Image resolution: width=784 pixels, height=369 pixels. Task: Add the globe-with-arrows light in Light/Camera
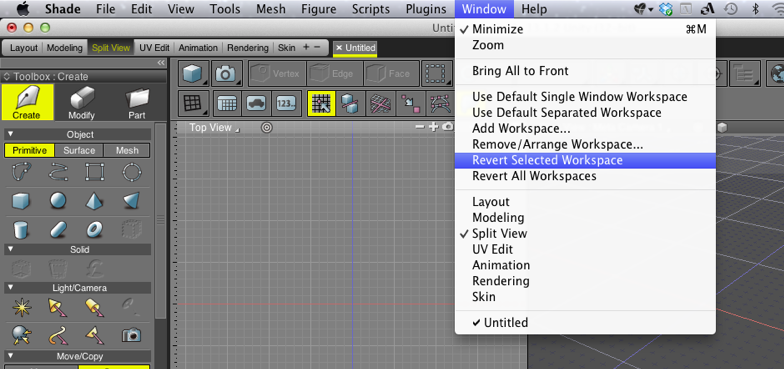(x=22, y=334)
